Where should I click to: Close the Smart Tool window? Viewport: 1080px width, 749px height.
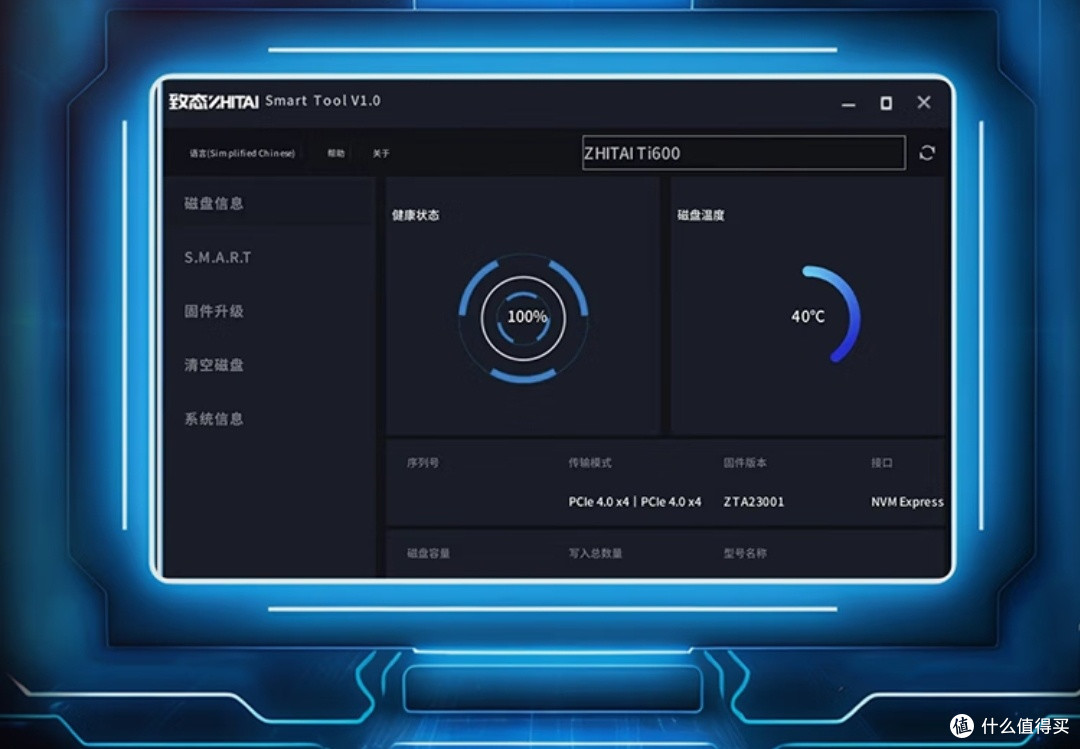[x=924, y=103]
